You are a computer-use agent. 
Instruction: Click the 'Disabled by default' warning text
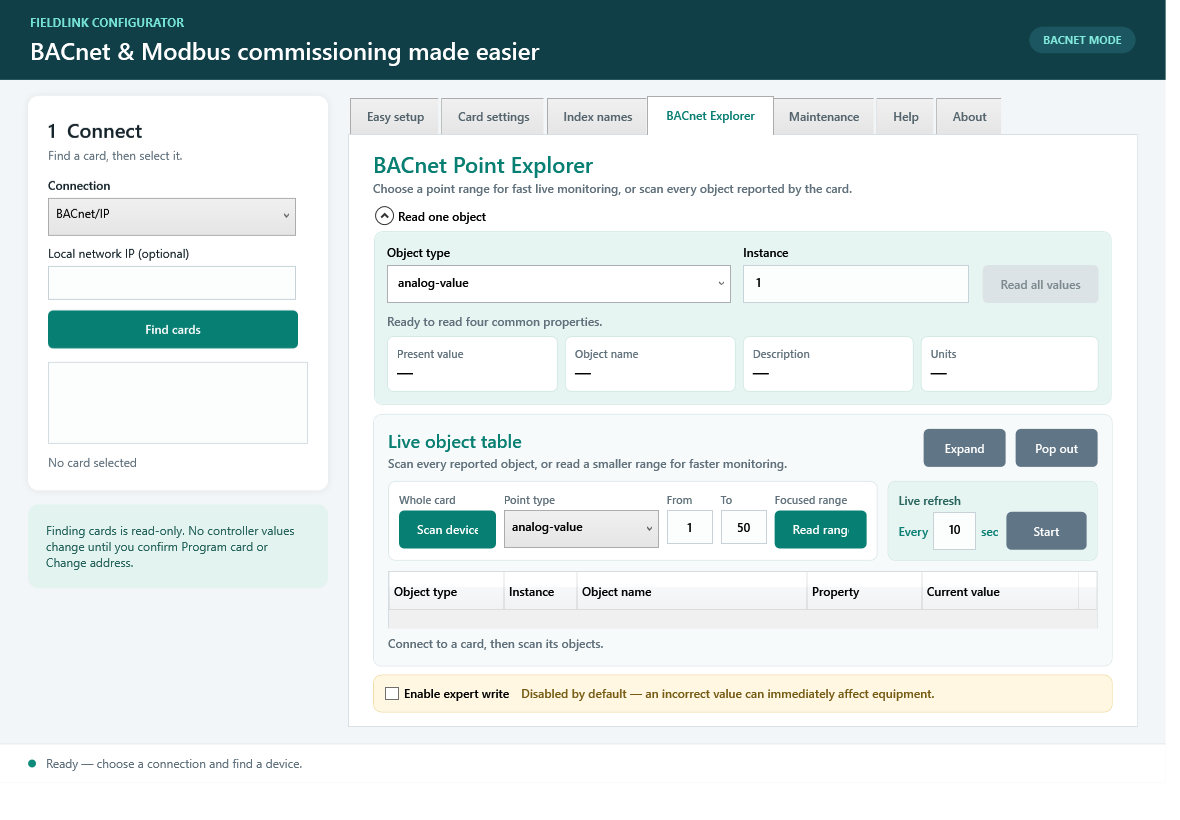tap(728, 694)
